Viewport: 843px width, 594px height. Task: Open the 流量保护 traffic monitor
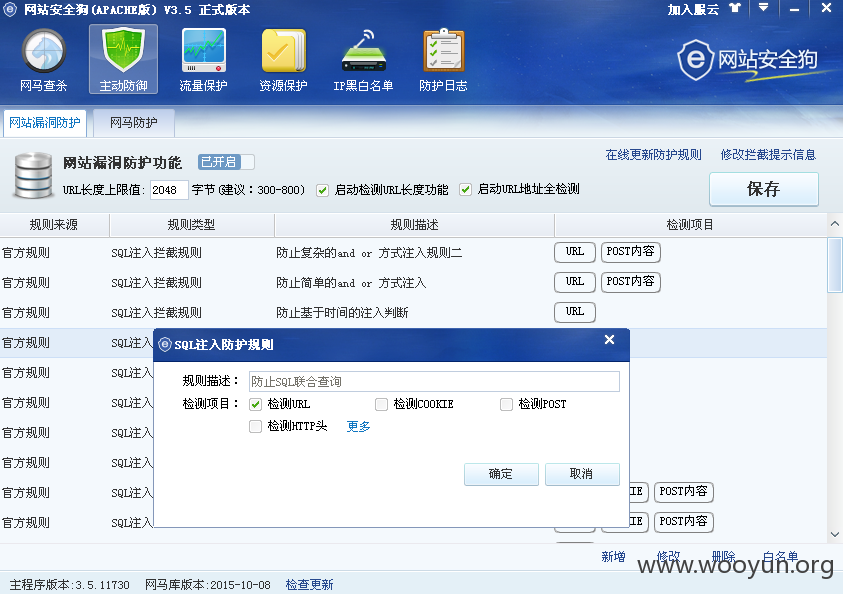[x=203, y=60]
